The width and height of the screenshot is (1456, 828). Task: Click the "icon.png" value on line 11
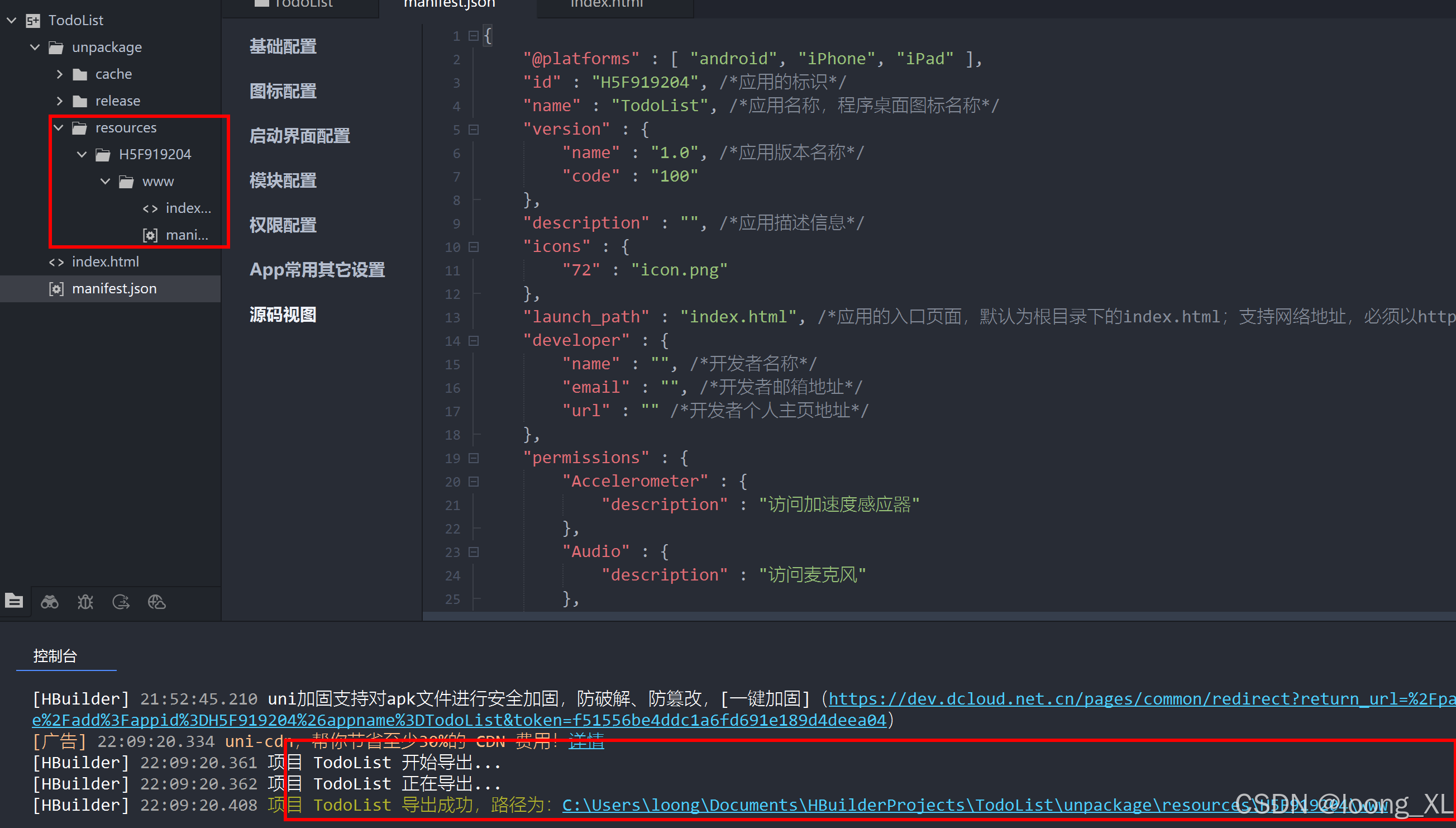679,269
